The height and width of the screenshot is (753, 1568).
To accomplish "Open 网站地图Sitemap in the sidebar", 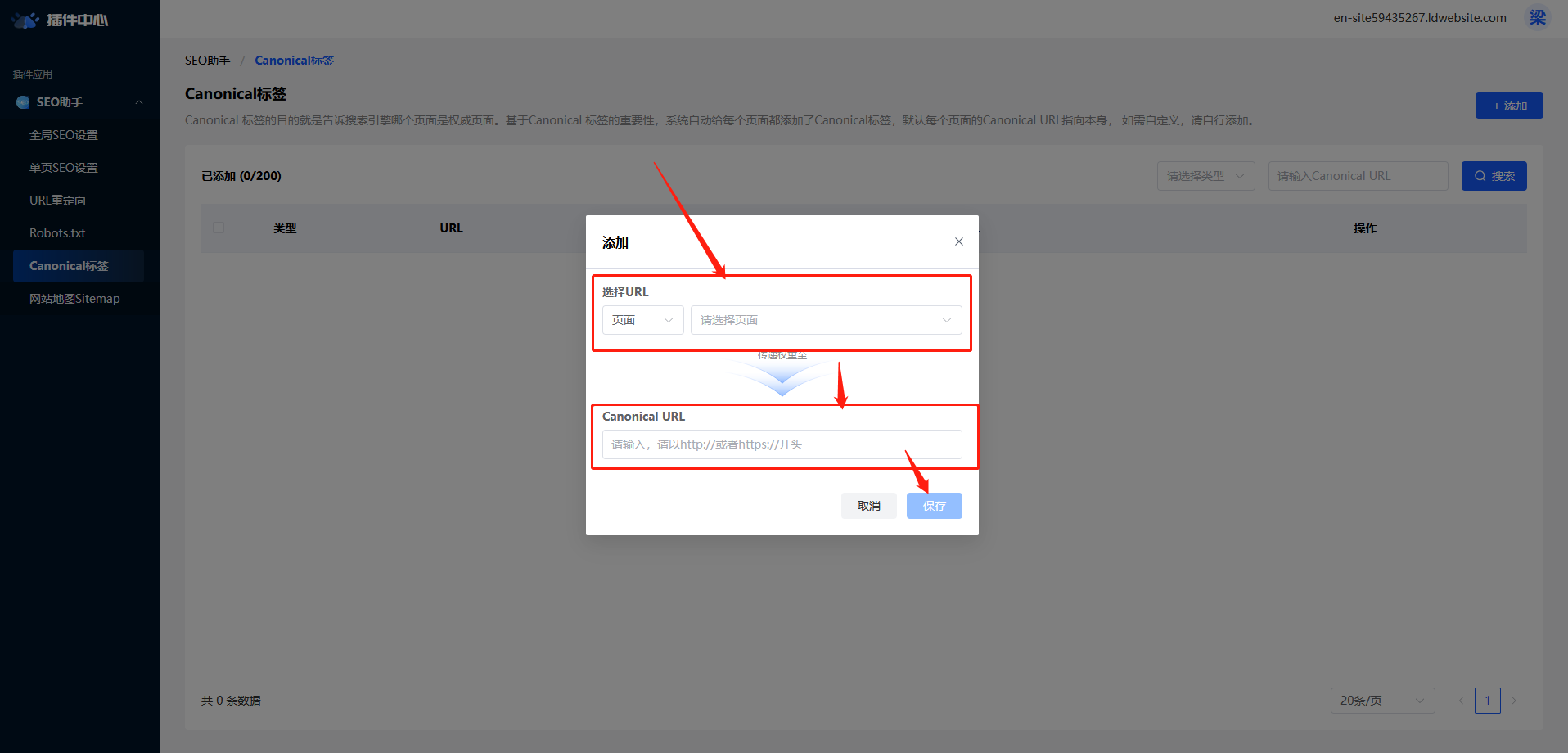I will (x=74, y=299).
